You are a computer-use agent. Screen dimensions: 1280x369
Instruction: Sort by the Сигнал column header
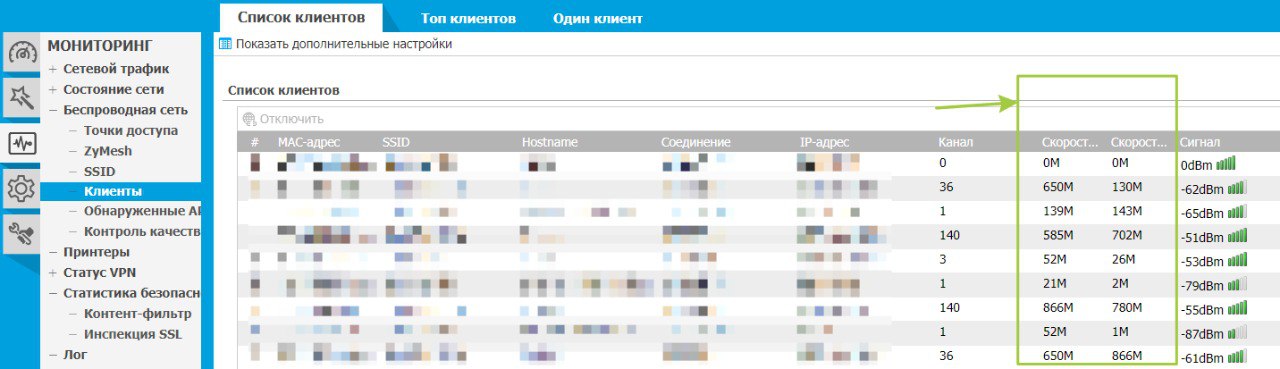(1200, 143)
